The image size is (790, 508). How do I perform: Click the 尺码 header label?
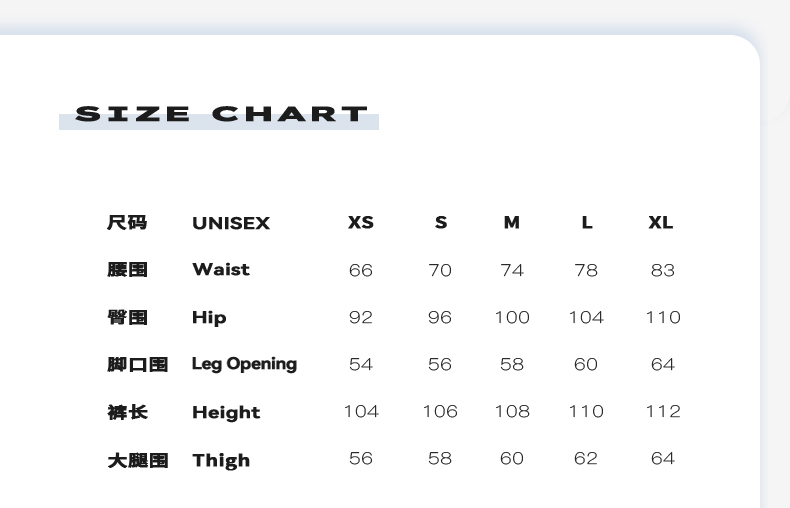[x=127, y=222]
